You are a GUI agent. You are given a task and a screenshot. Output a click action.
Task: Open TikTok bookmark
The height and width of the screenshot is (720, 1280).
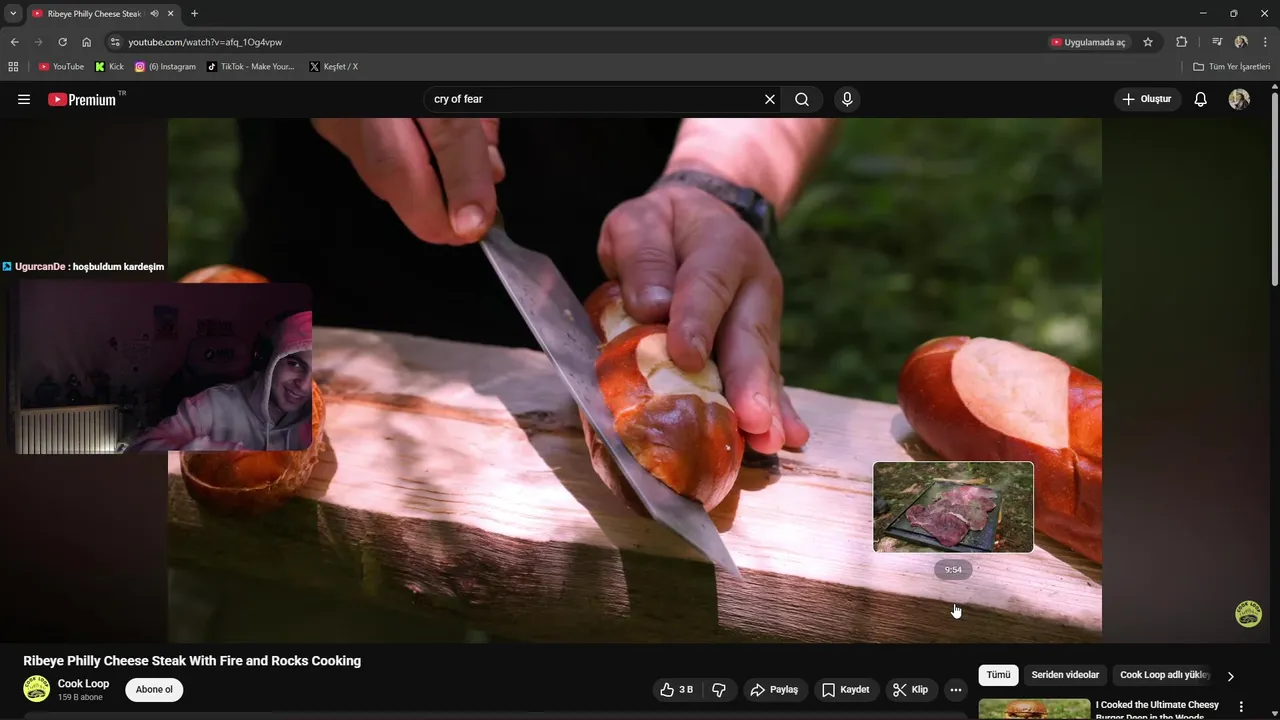(x=250, y=67)
